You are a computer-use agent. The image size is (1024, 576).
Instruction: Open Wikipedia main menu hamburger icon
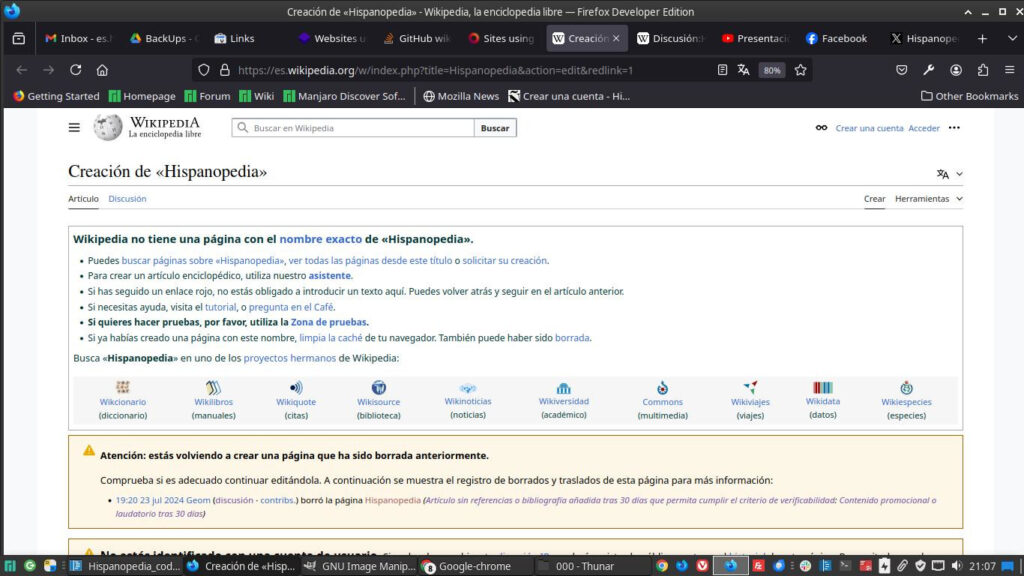click(74, 128)
